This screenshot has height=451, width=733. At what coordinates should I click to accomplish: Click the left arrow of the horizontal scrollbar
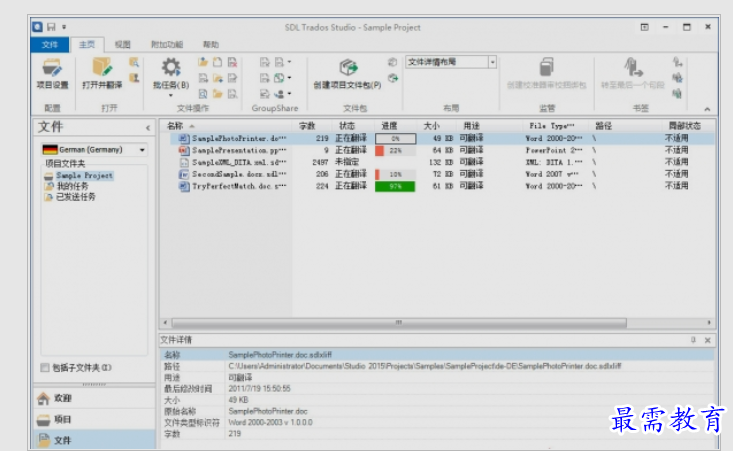pos(165,322)
